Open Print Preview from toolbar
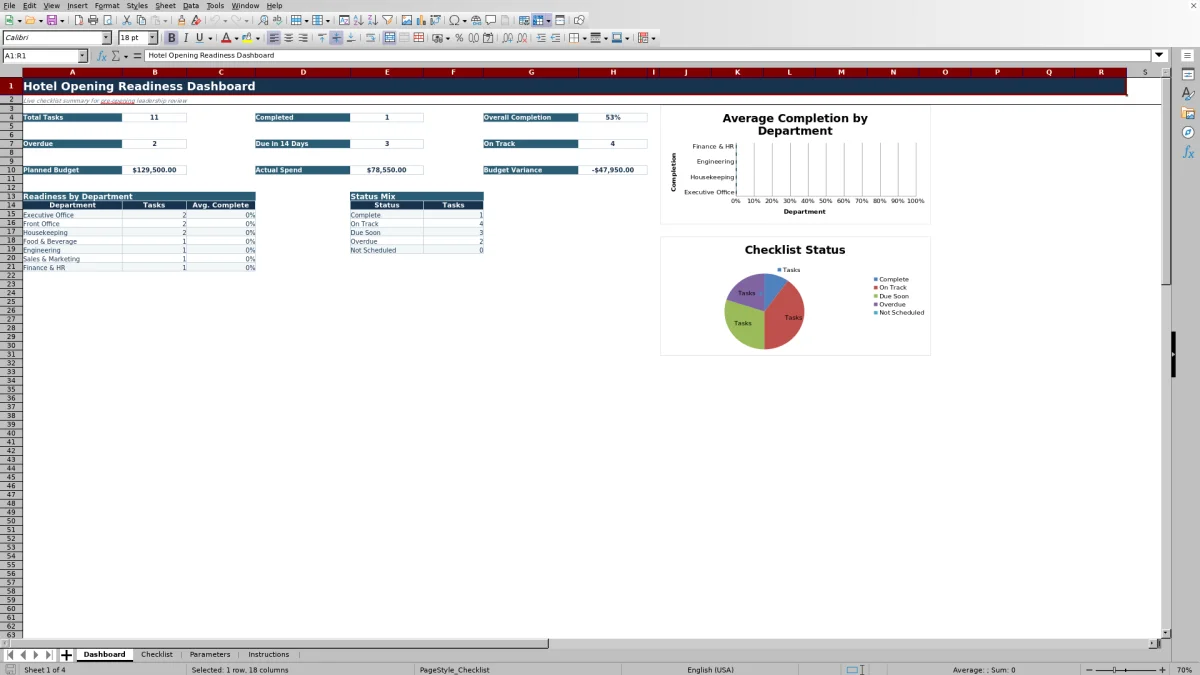Image resolution: width=1200 pixels, height=675 pixels. (x=107, y=20)
